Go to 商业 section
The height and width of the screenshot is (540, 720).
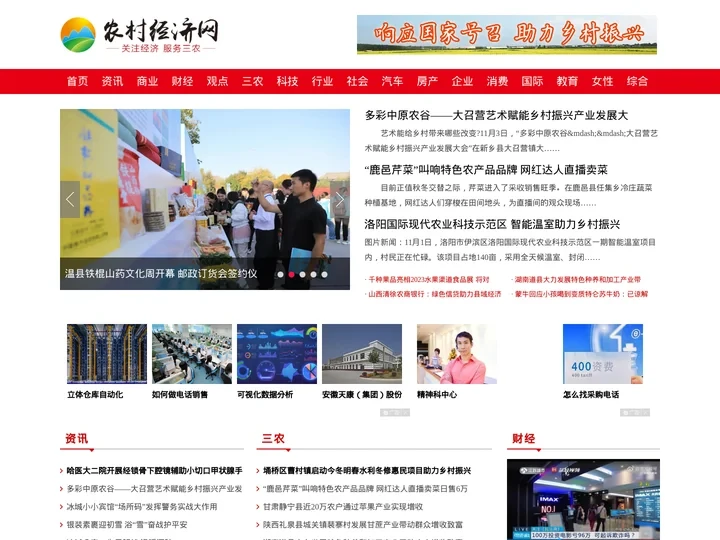point(147,81)
